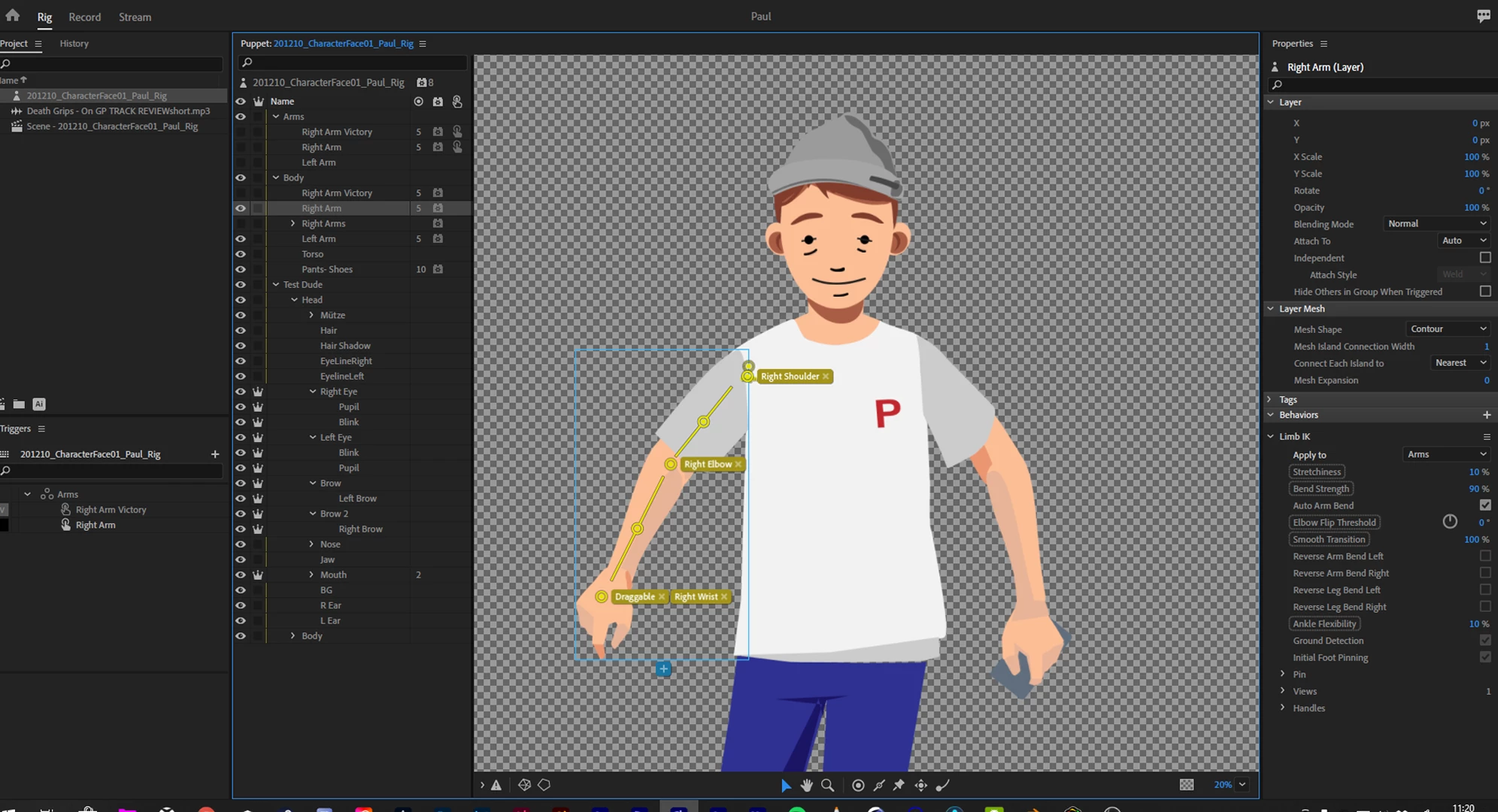Viewport: 1498px width, 812px height.
Task: Add a new behavior with plus button
Action: (1486, 415)
